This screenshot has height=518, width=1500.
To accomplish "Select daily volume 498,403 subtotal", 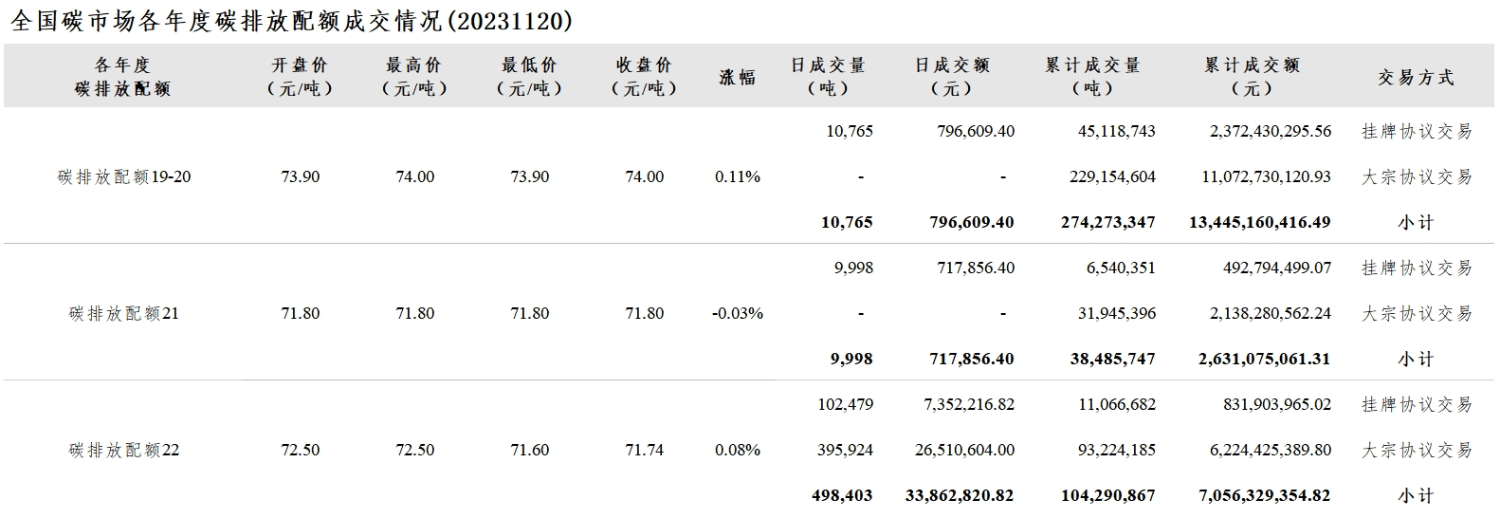I will coord(842,494).
